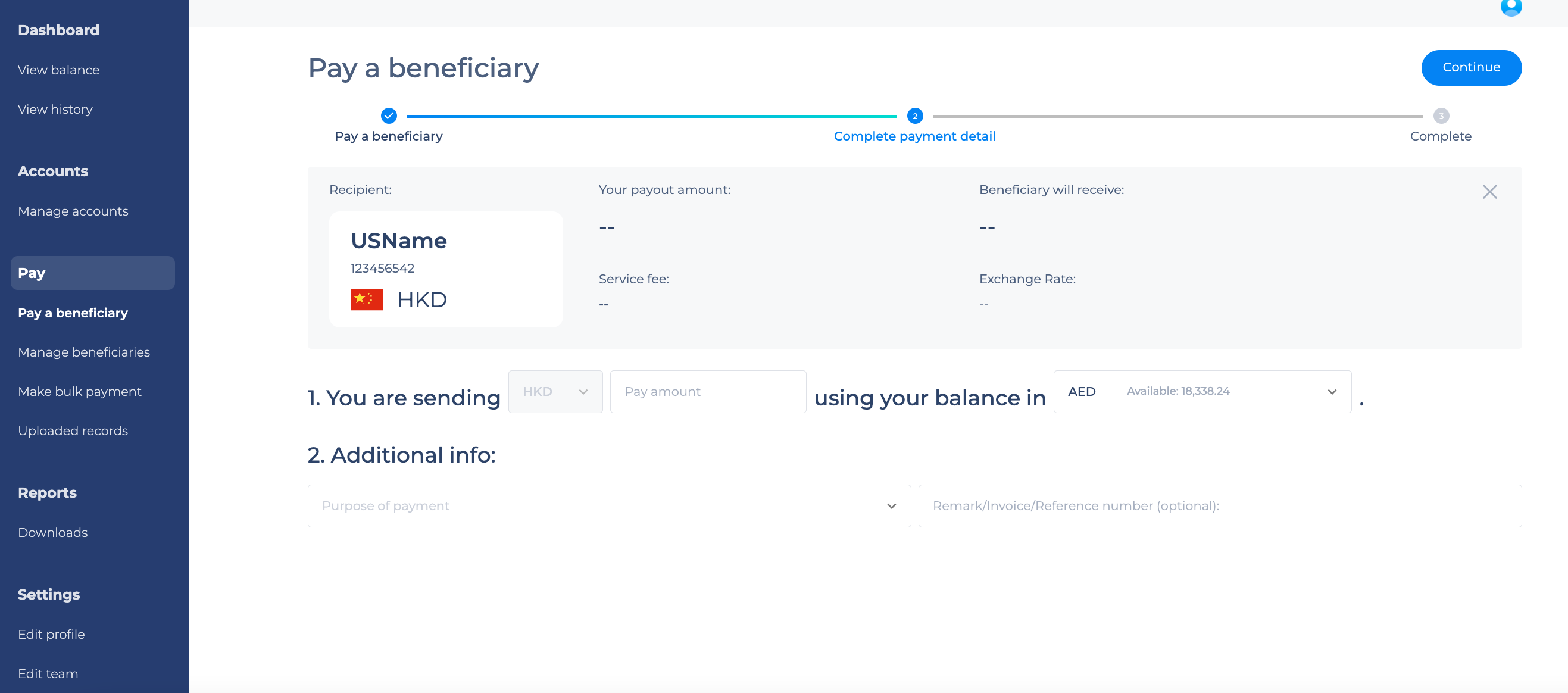Open Uploaded records in sidebar
This screenshot has height=693, width=1568.
pyautogui.click(x=73, y=430)
